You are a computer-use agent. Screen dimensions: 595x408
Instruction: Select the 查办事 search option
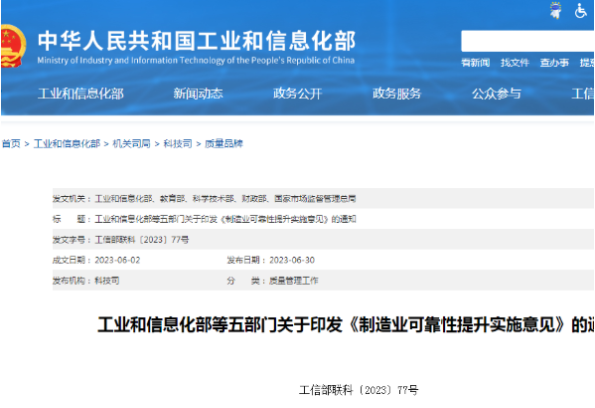[x=554, y=63]
